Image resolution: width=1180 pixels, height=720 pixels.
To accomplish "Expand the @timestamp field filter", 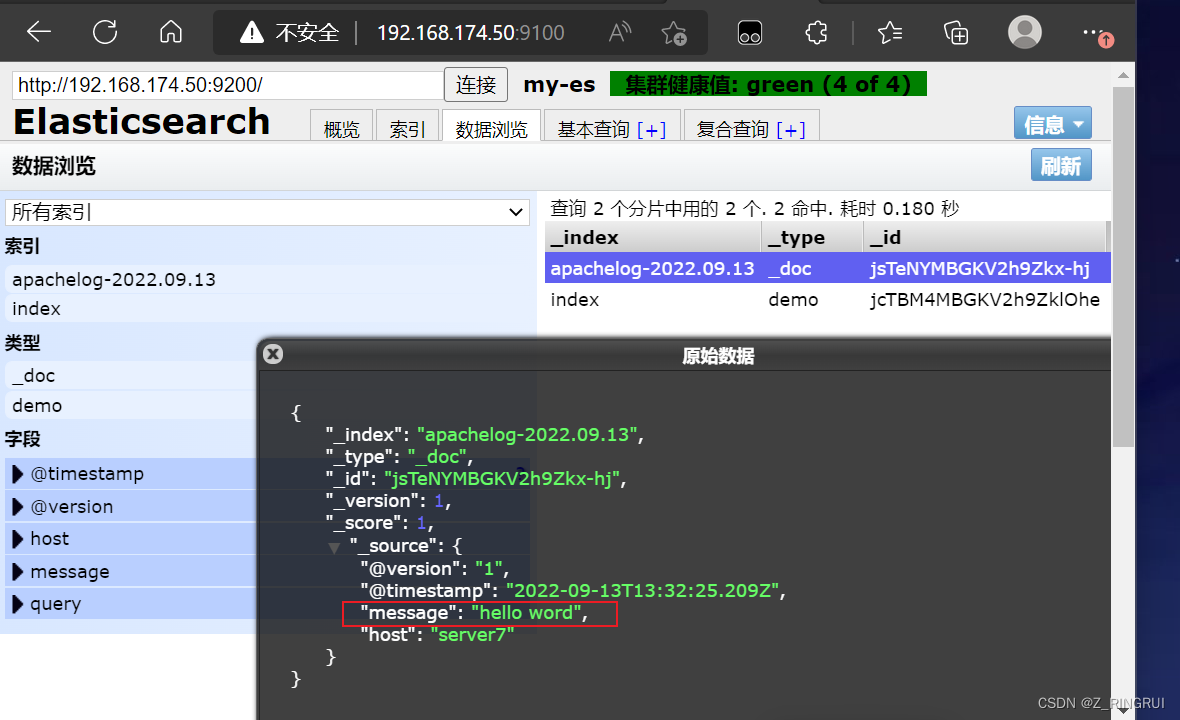I will (17, 474).
